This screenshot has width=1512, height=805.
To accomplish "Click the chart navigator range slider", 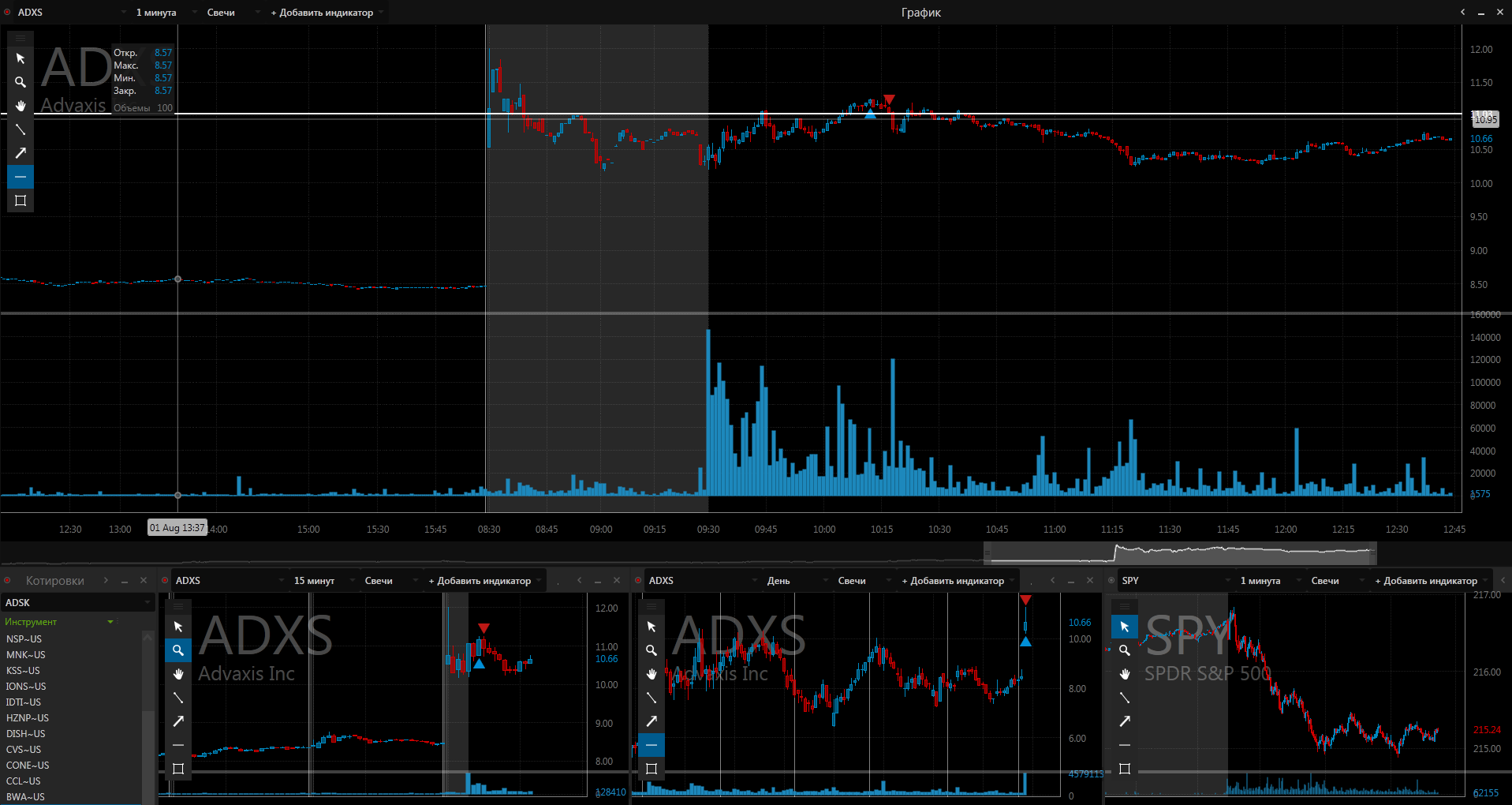I will click(x=1180, y=552).
